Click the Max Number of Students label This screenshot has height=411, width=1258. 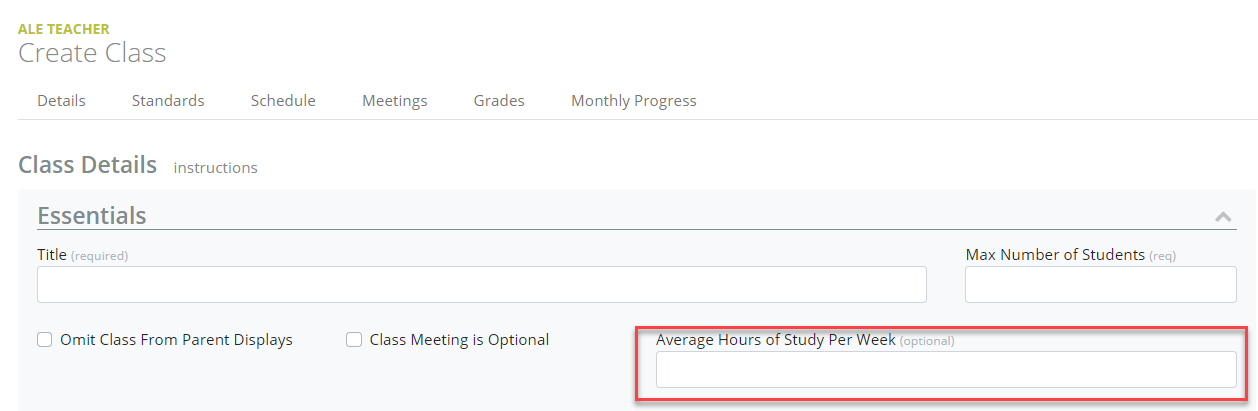pos(1055,255)
